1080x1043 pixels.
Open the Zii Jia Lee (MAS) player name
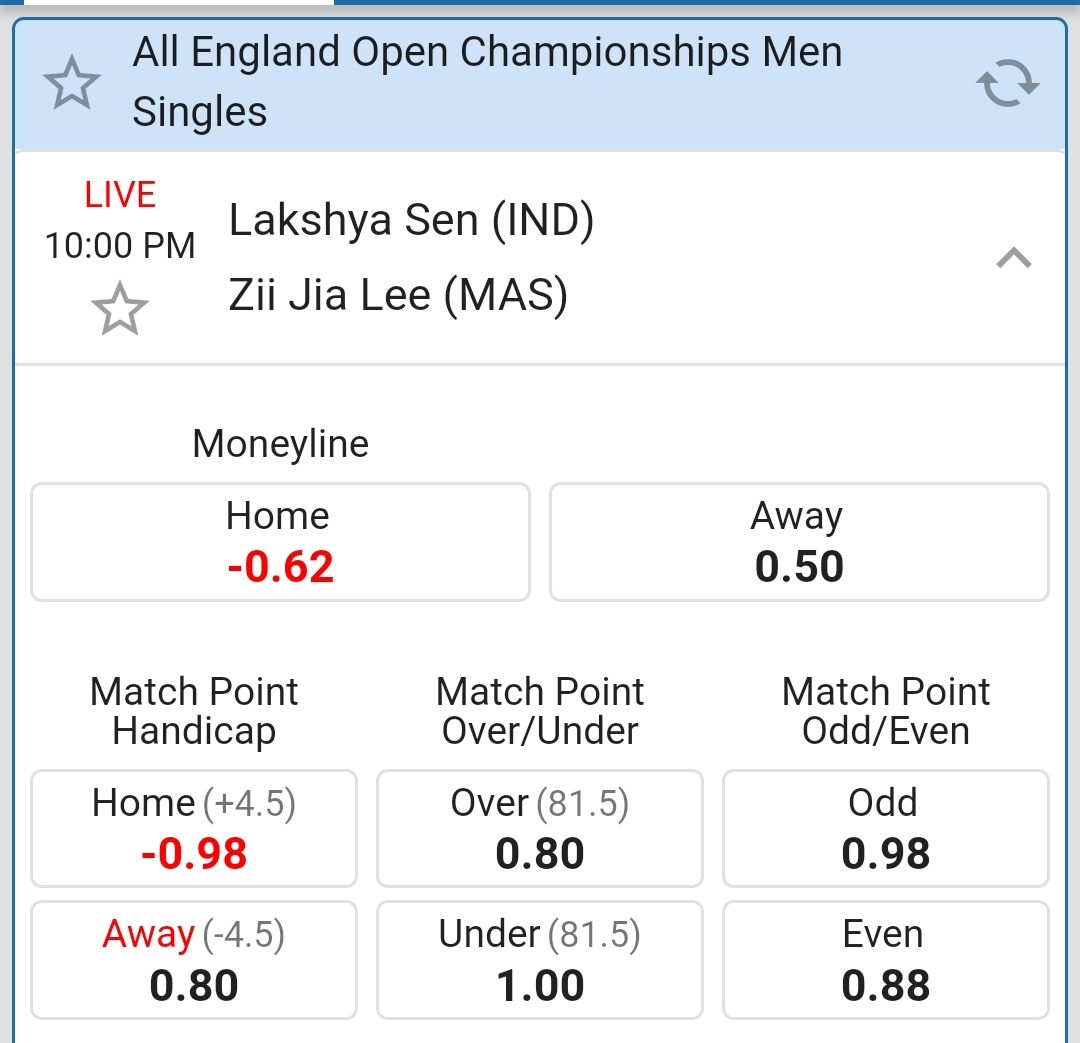[398, 295]
